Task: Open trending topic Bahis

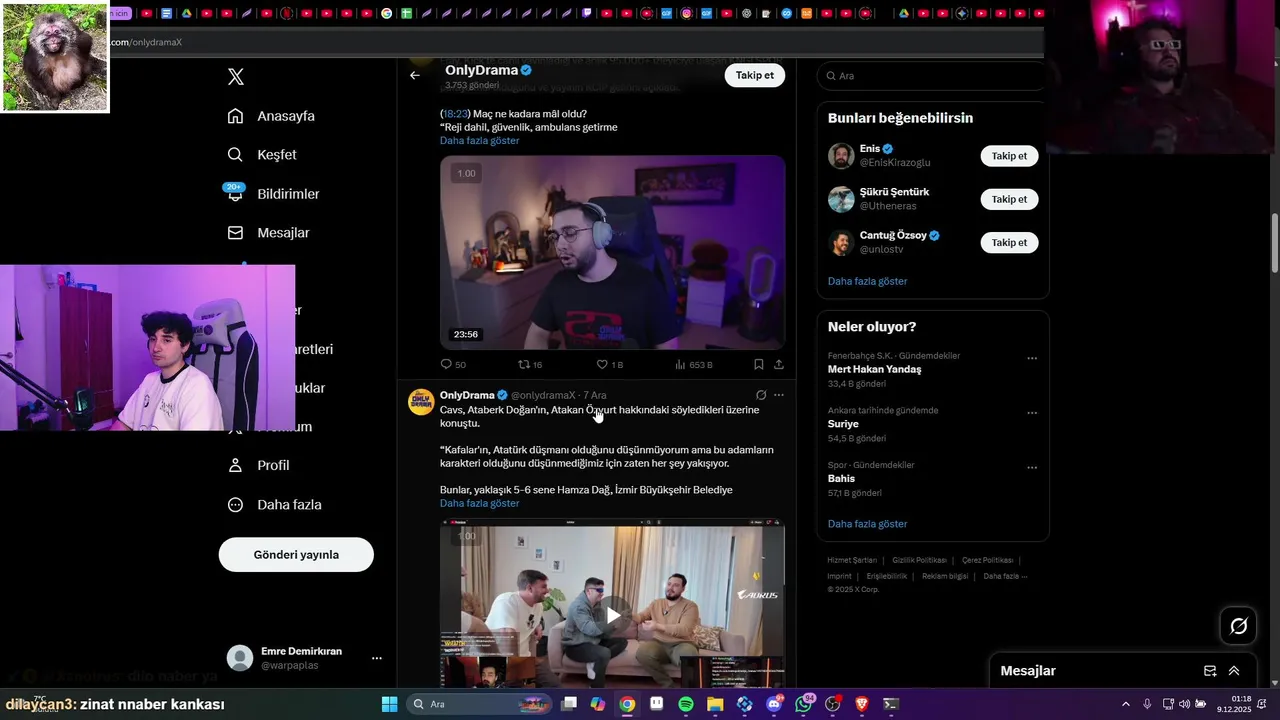Action: [841, 479]
